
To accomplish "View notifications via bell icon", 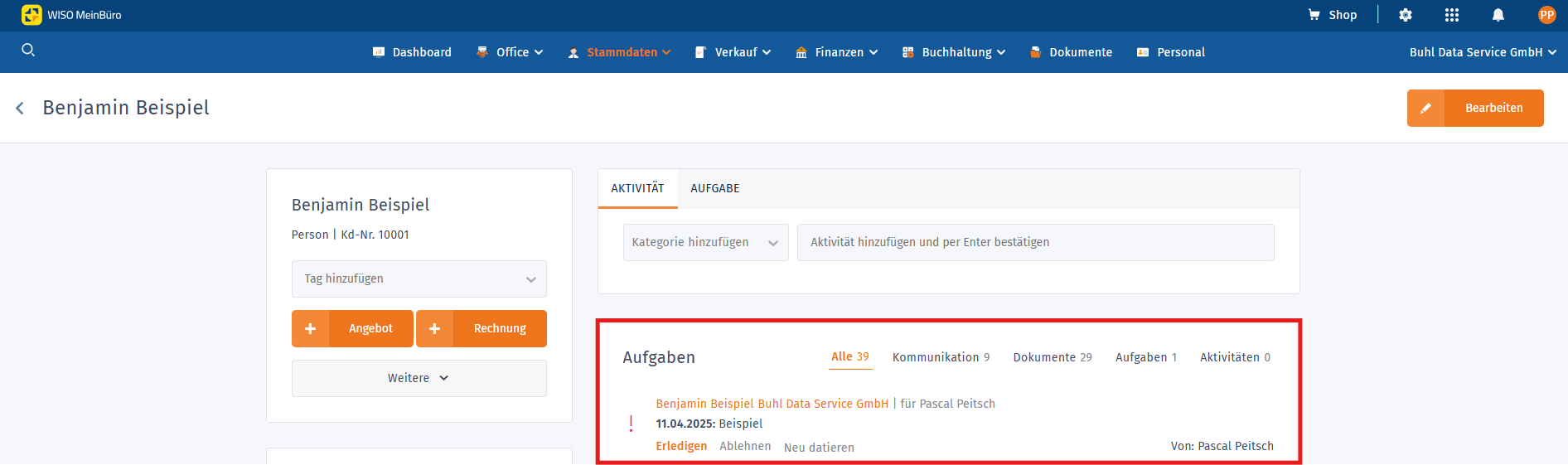I will point(1498,15).
